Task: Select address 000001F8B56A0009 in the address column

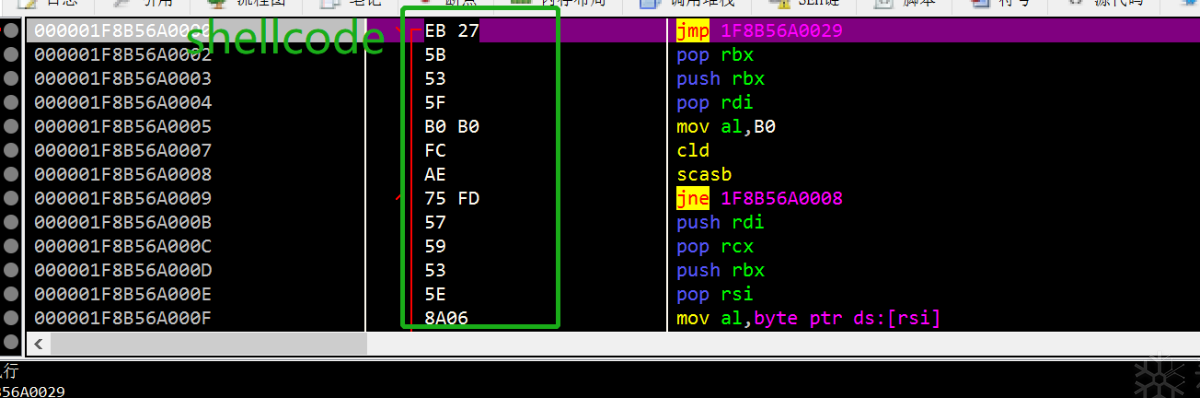Action: (123, 199)
